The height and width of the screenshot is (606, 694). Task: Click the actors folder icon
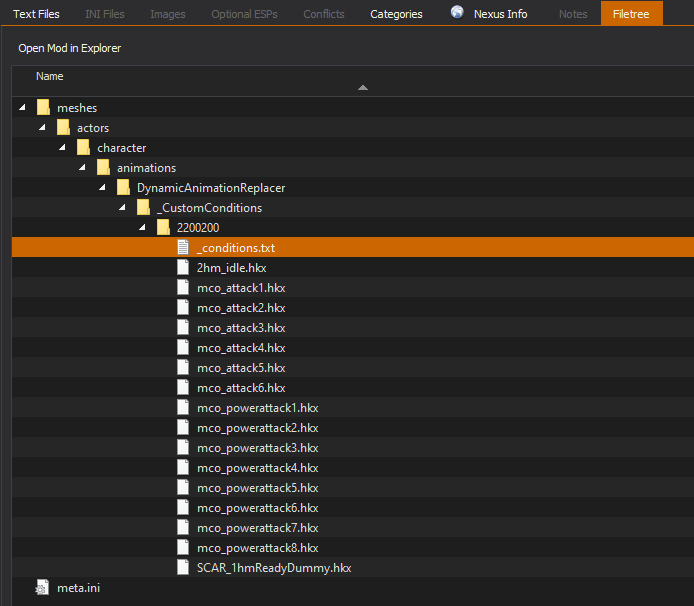coord(63,127)
